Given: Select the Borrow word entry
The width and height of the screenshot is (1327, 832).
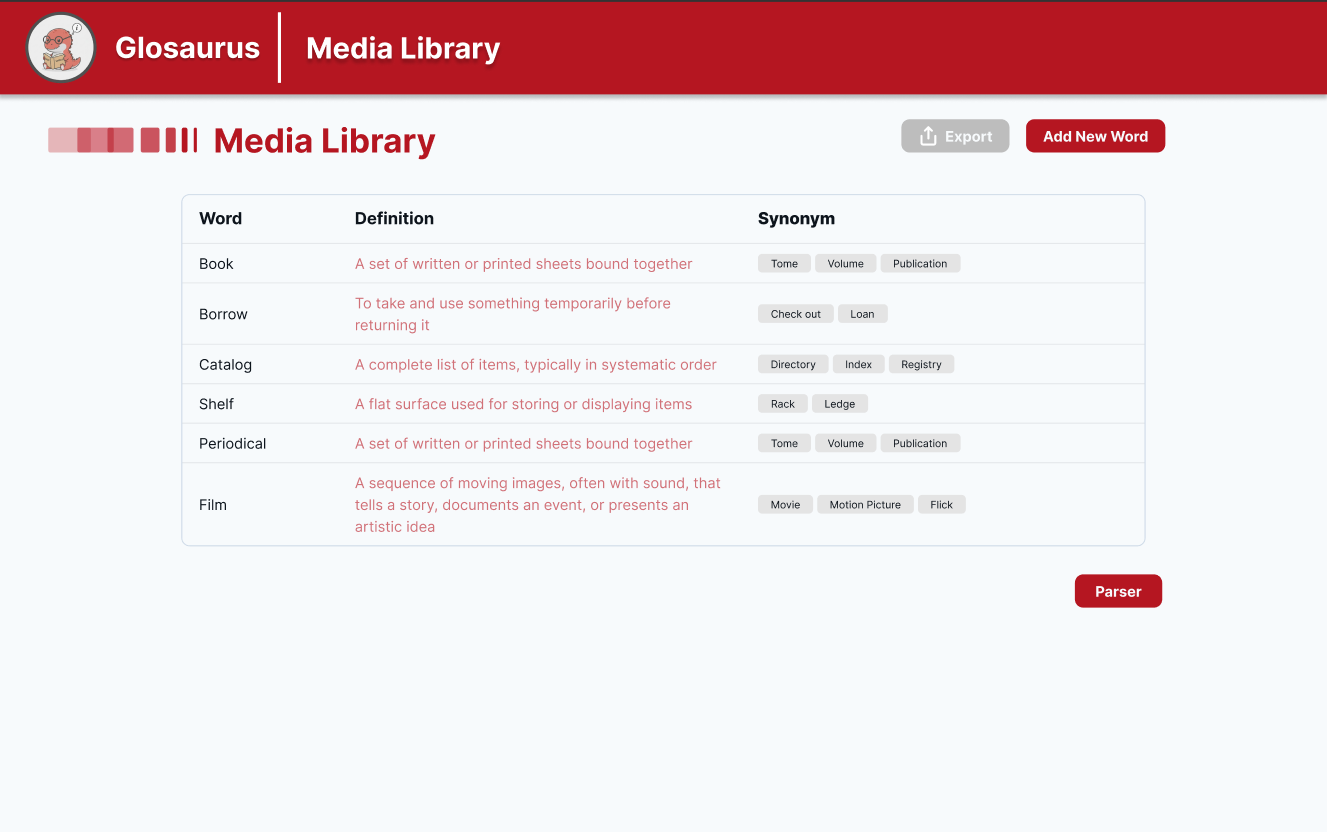Looking at the screenshot, I should tap(223, 314).
